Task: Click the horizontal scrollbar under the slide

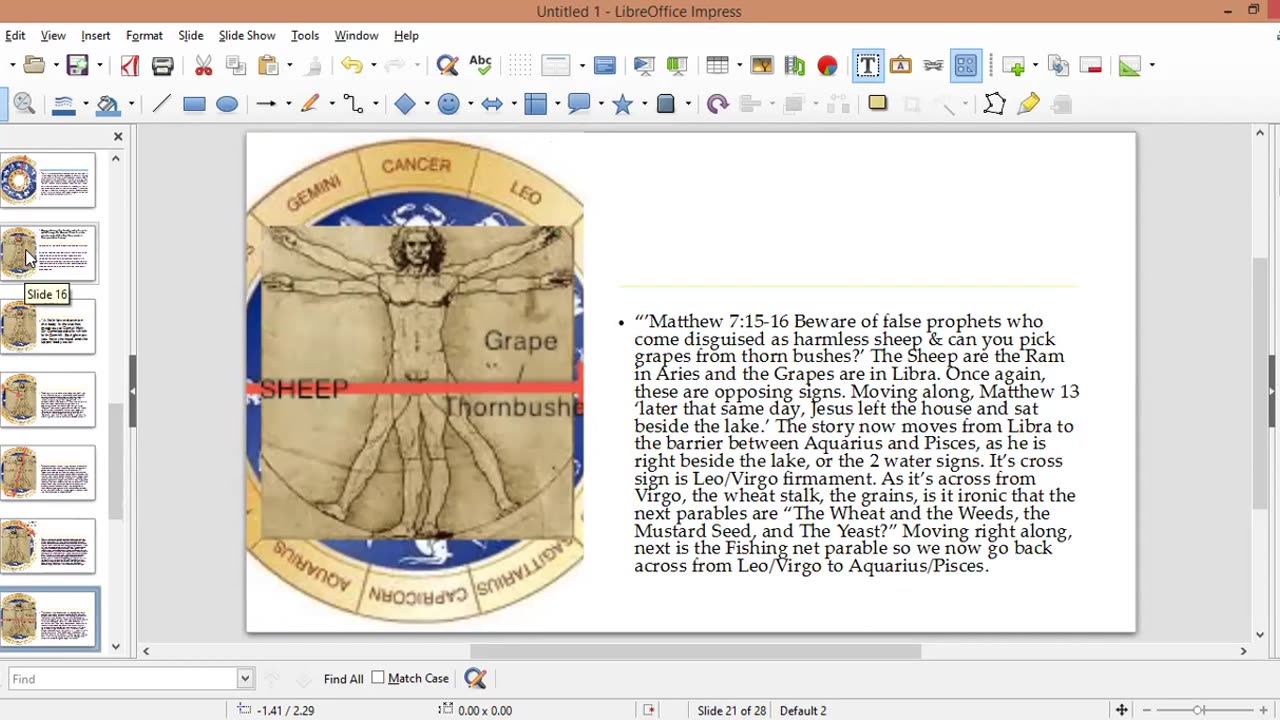Action: tap(695, 651)
